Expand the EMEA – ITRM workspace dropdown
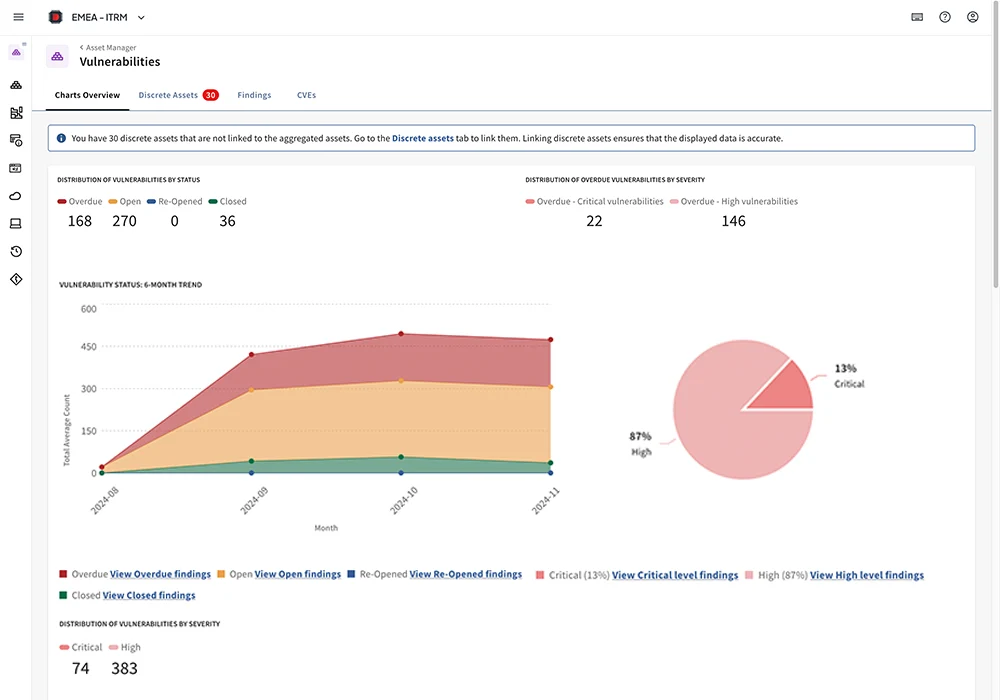Viewport: 1000px width, 700px height. pos(140,17)
